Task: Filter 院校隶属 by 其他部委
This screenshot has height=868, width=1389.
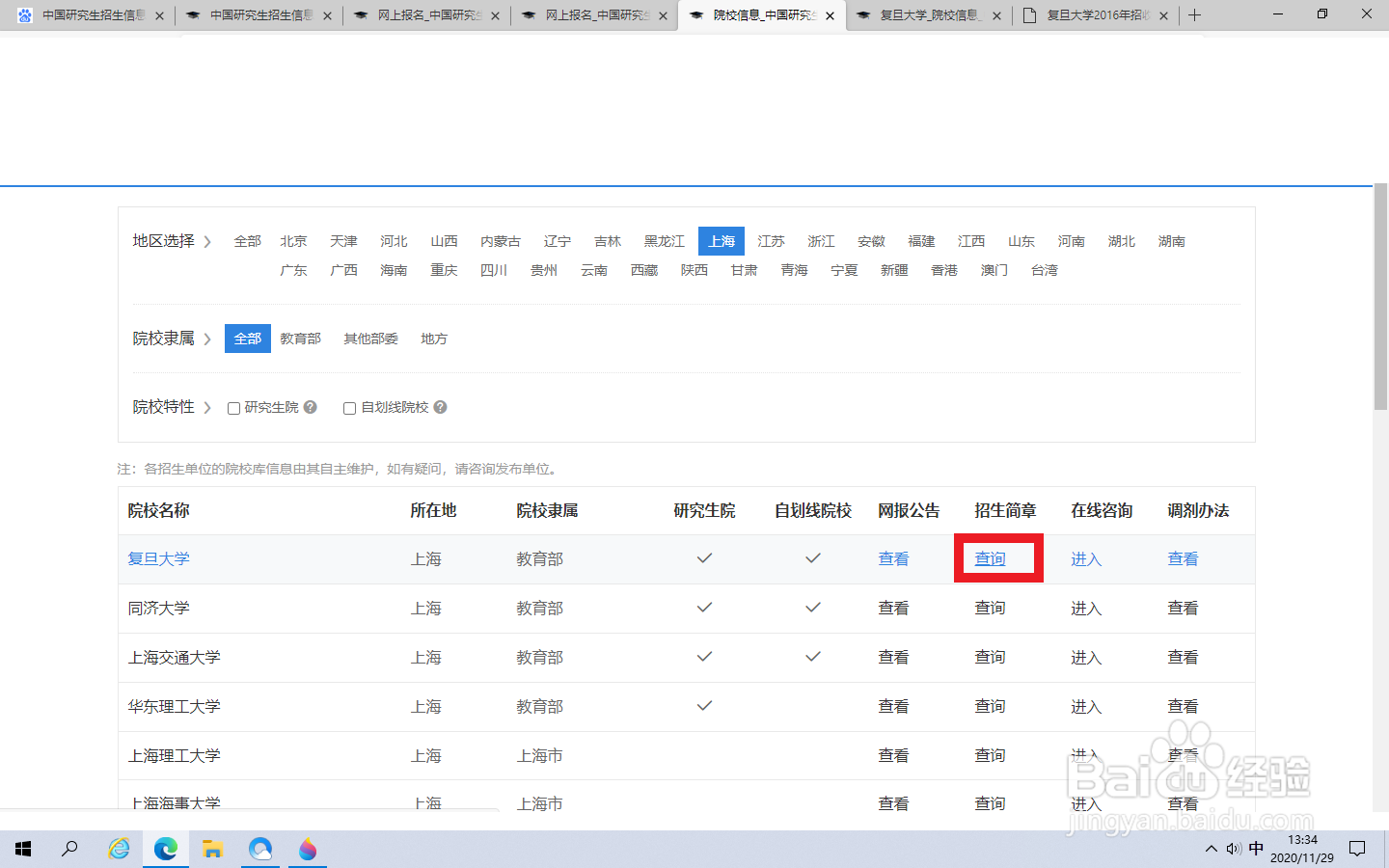Action: click(371, 339)
